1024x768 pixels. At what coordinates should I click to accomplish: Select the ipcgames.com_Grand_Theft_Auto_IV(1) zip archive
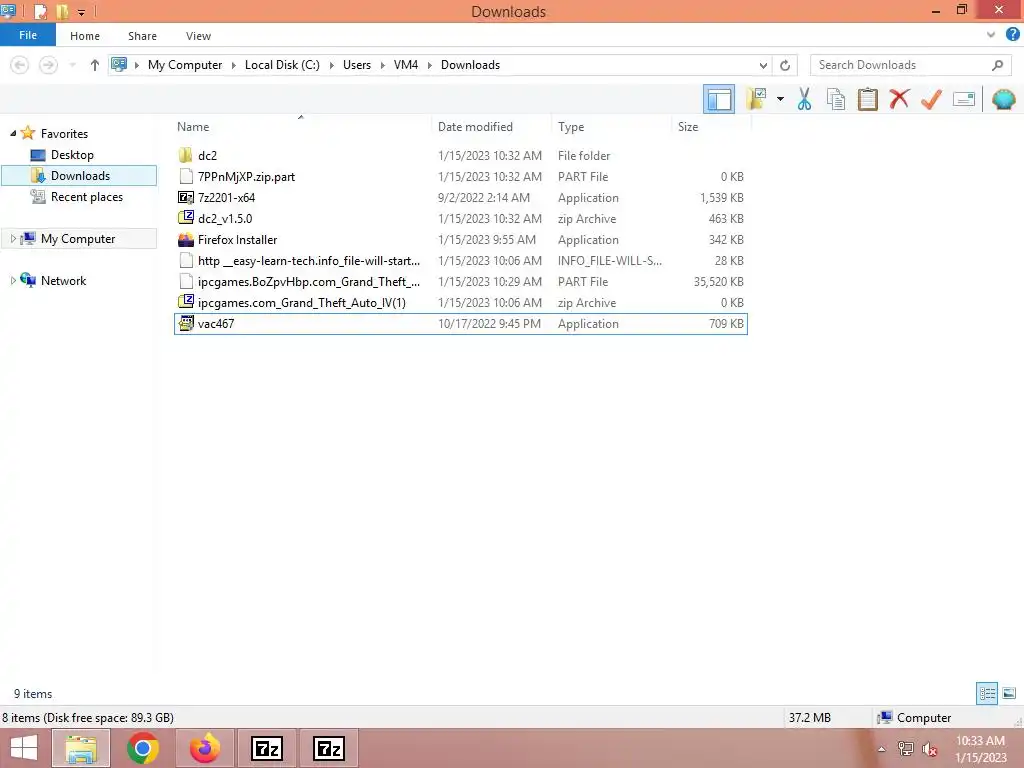tap(460, 302)
